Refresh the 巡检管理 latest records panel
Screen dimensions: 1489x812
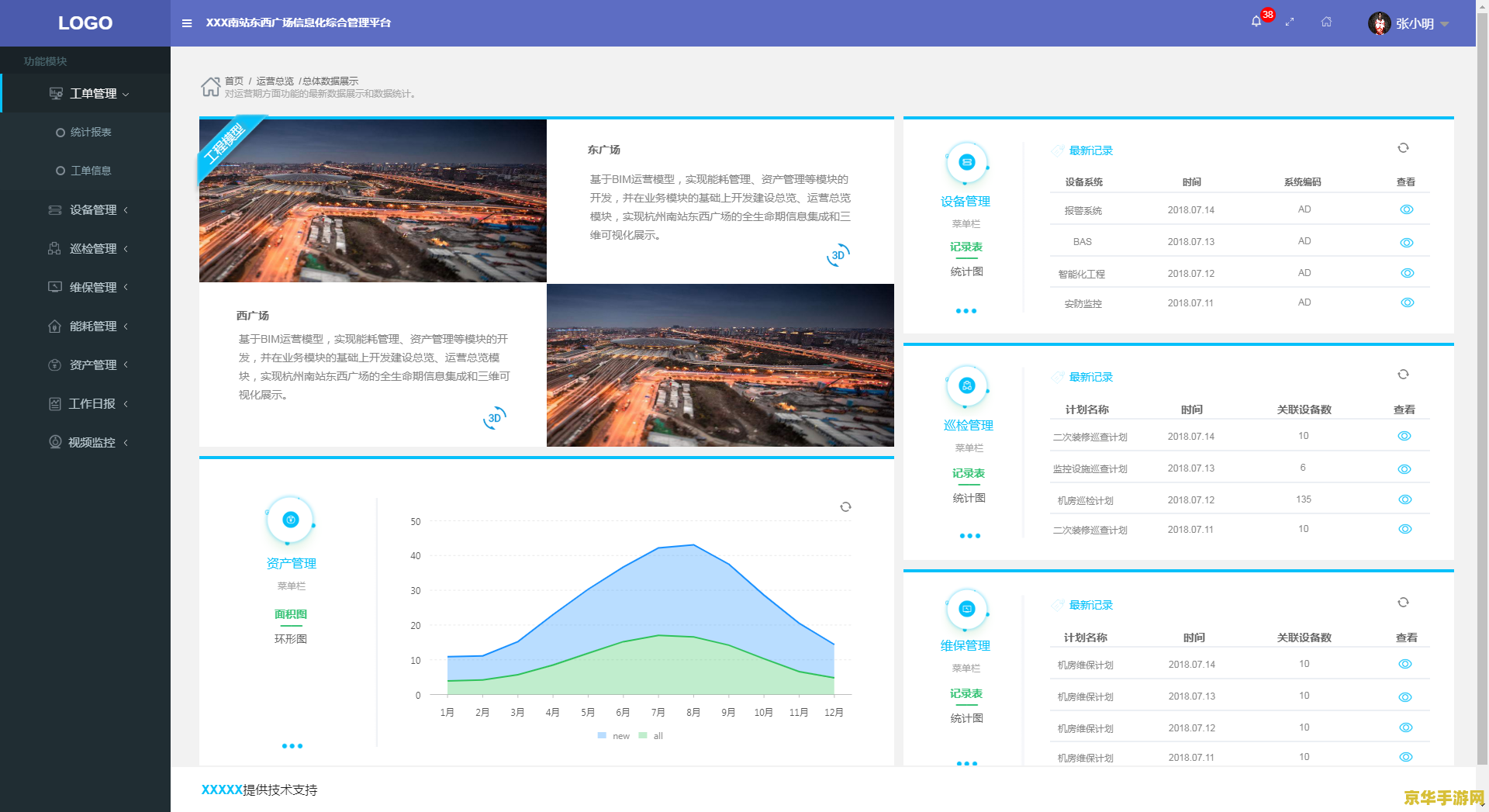pyautogui.click(x=1403, y=375)
